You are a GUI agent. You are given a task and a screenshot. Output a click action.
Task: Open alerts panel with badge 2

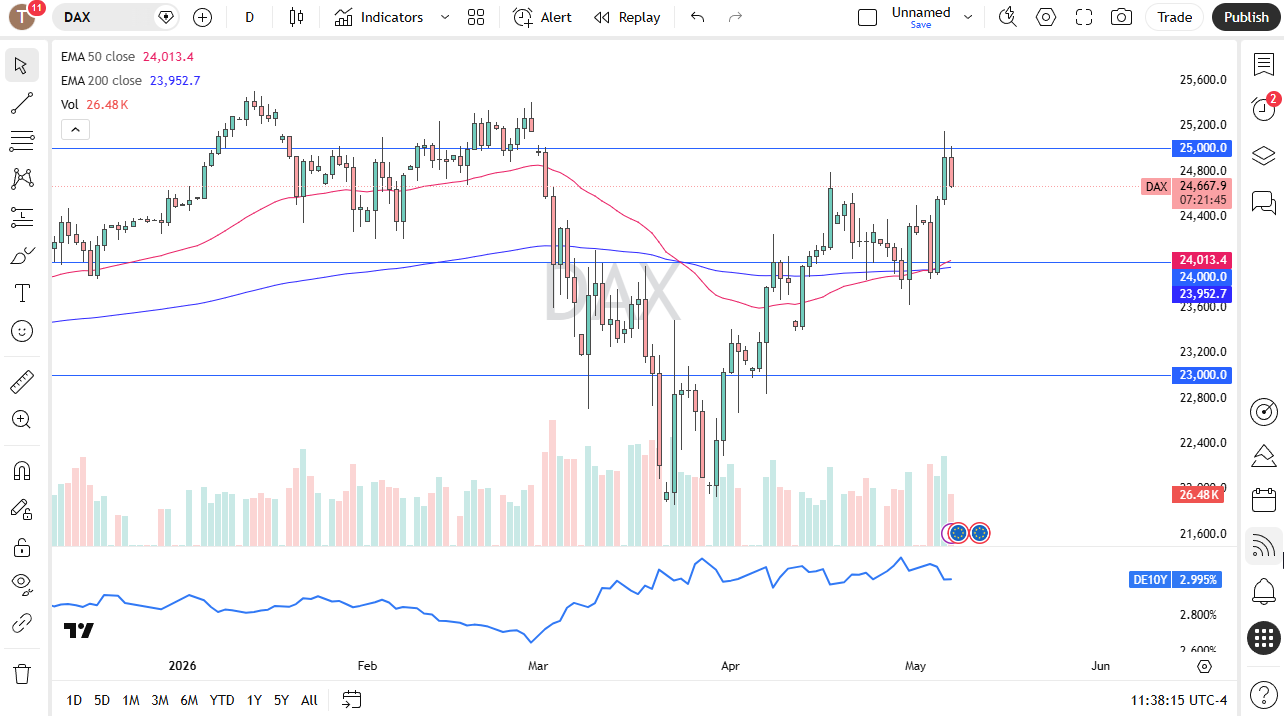[1264, 108]
